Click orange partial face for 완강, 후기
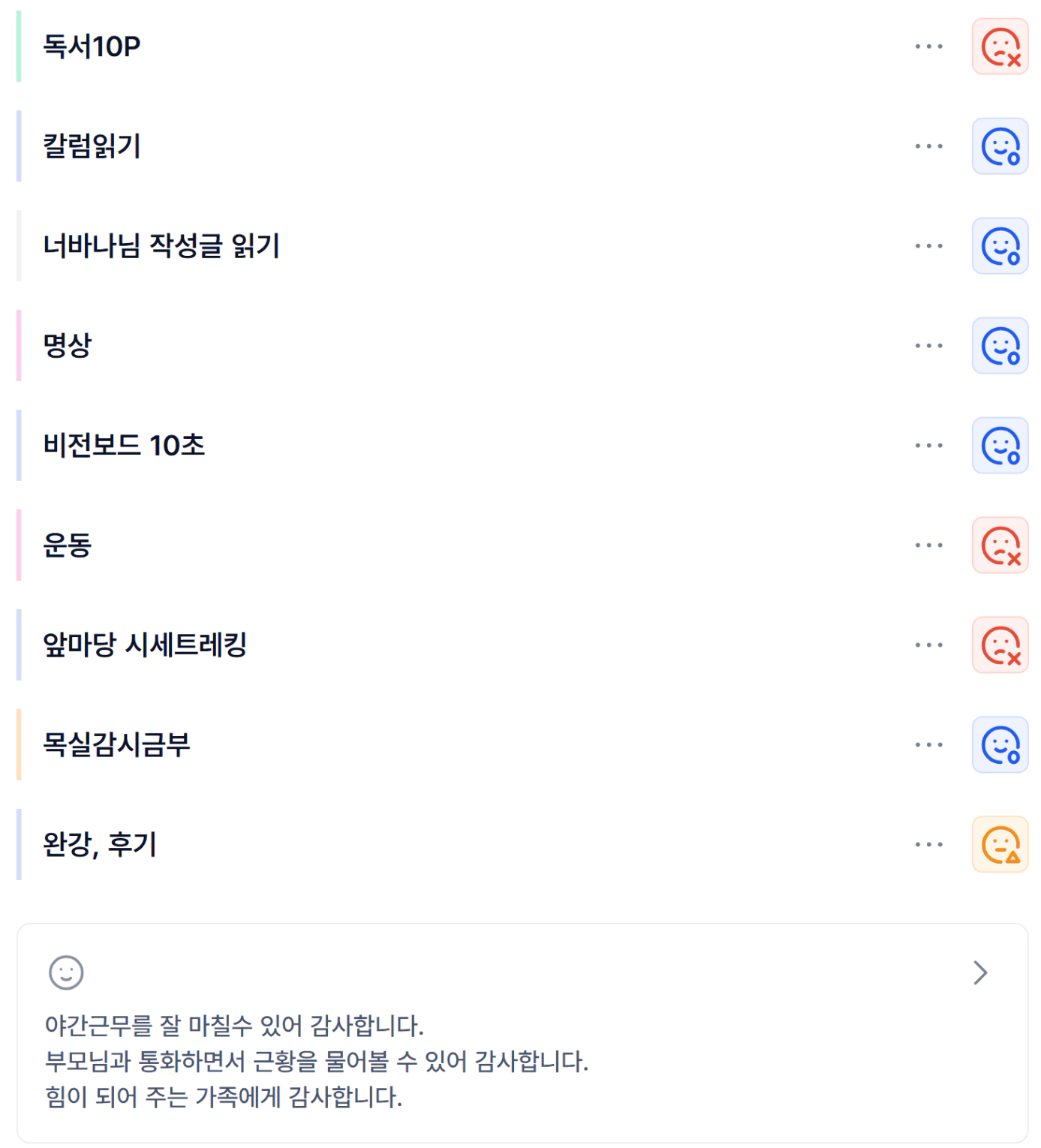 coord(1000,845)
